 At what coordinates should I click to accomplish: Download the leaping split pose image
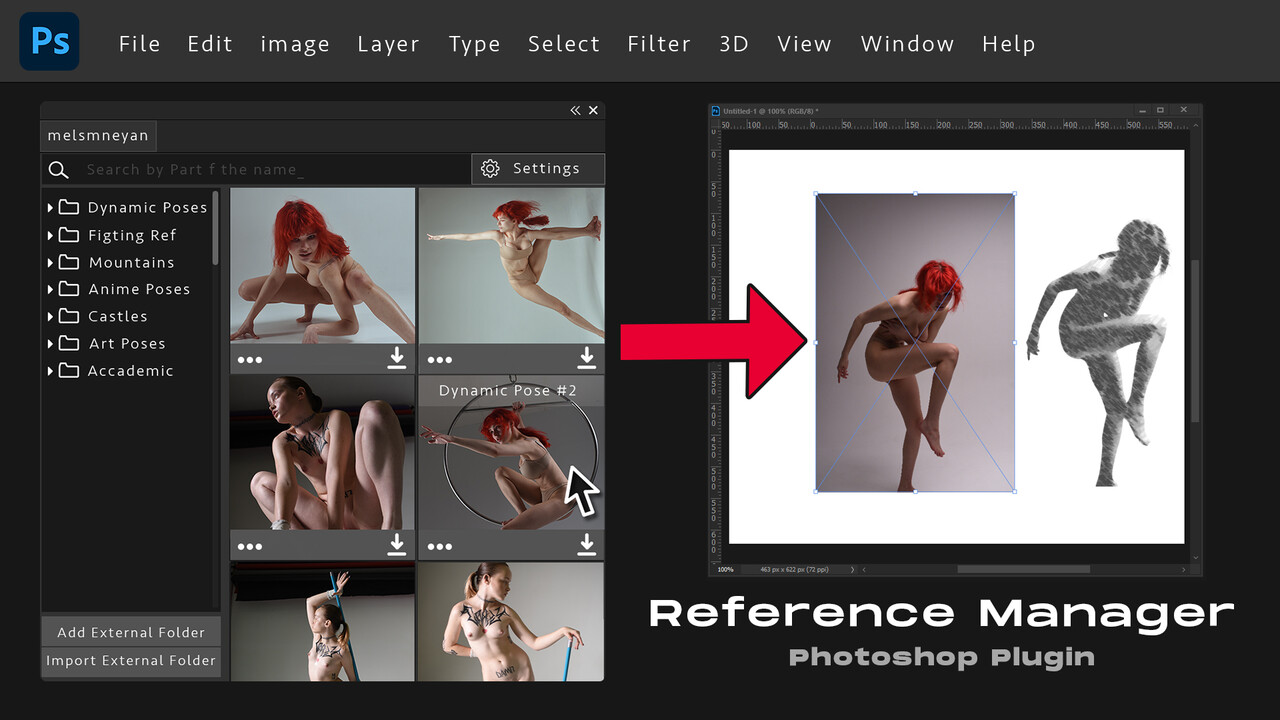[x=586, y=358]
